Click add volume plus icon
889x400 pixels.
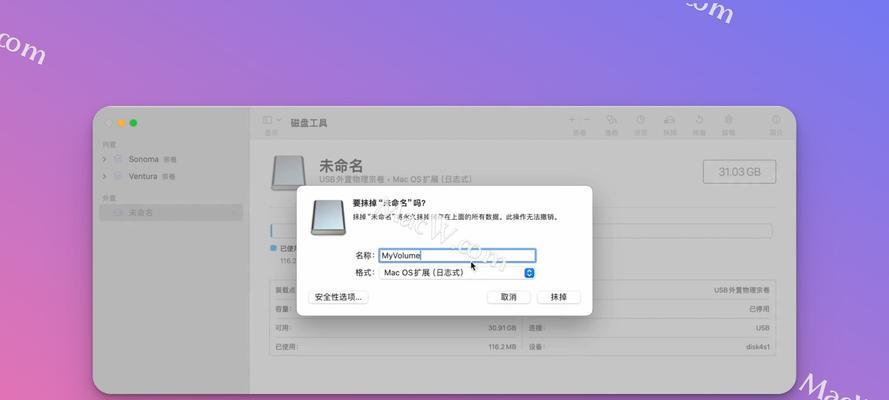[x=572, y=120]
